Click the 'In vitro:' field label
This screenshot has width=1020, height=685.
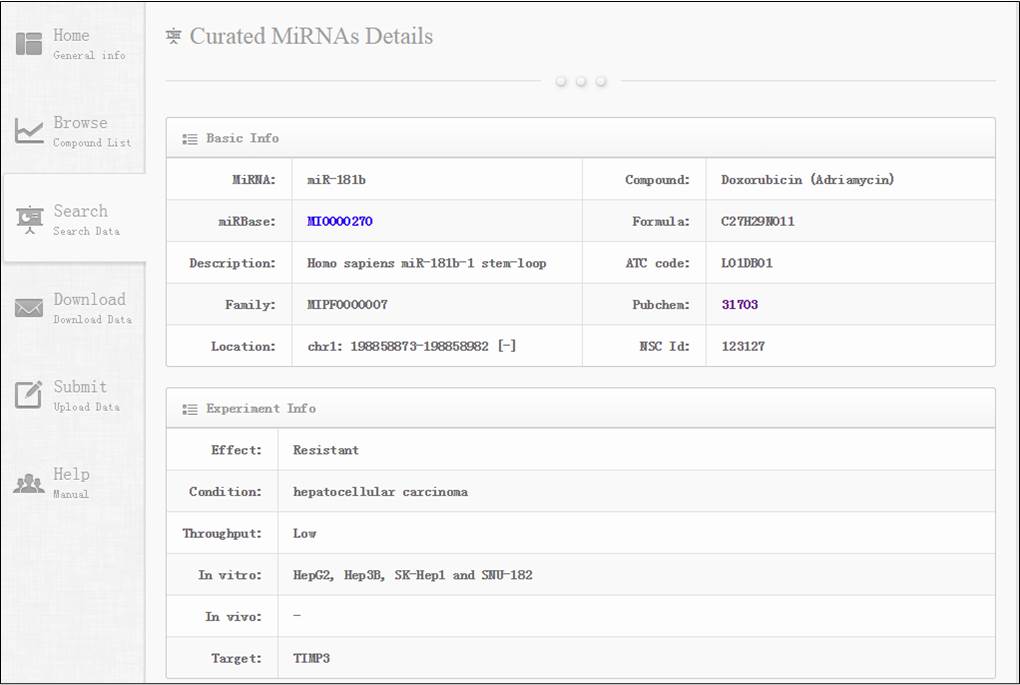[230, 575]
